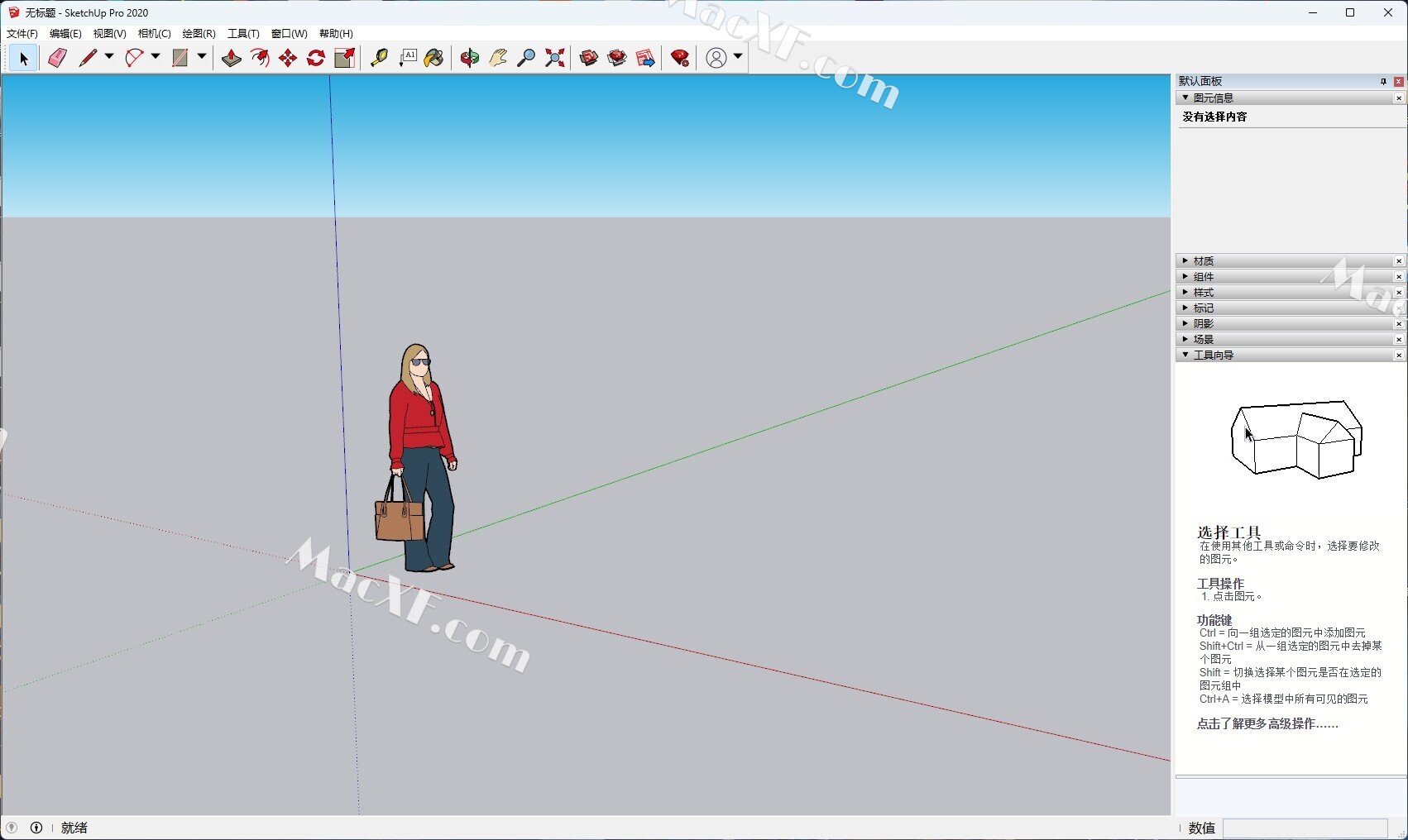Select the Eraser tool
1408x840 pixels.
[57, 58]
